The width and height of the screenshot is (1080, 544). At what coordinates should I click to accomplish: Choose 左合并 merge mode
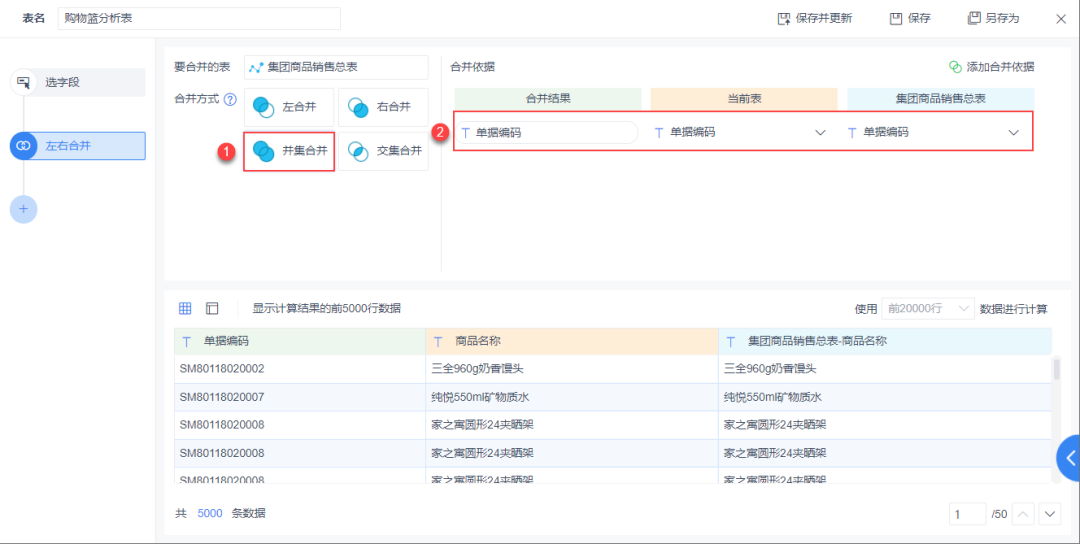click(x=289, y=107)
